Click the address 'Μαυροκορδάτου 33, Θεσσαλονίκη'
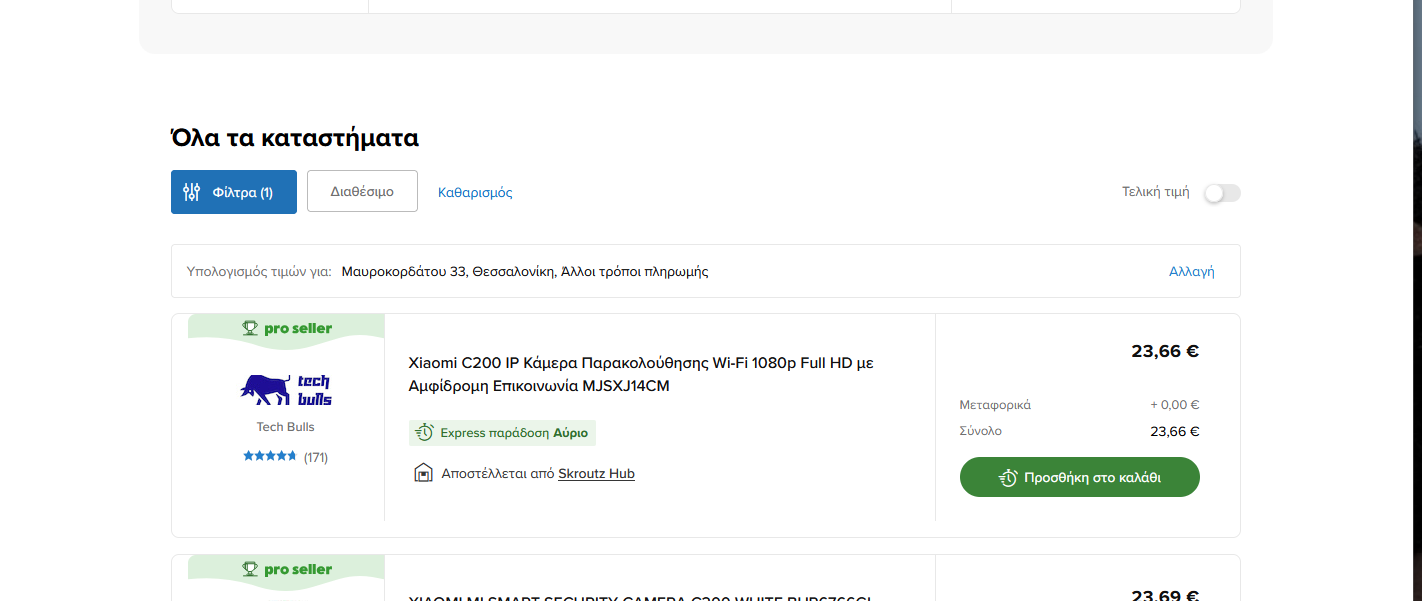The width and height of the screenshot is (1422, 601). 447,271
